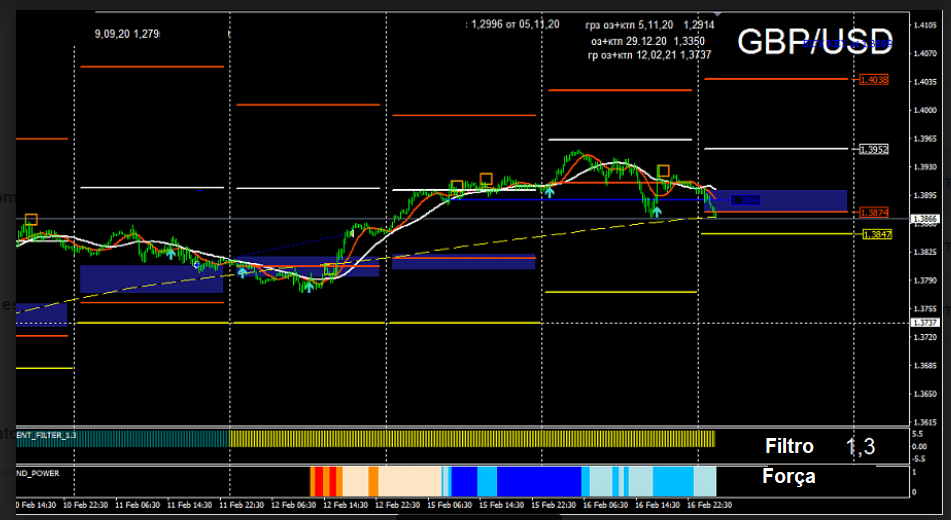Click the Força indicator label
Viewport: 951px width, 520px height.
pyautogui.click(x=789, y=477)
